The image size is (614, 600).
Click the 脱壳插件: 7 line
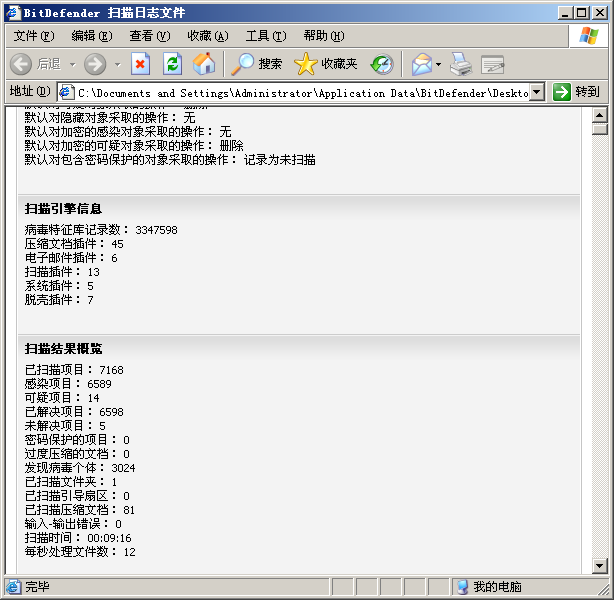59,300
